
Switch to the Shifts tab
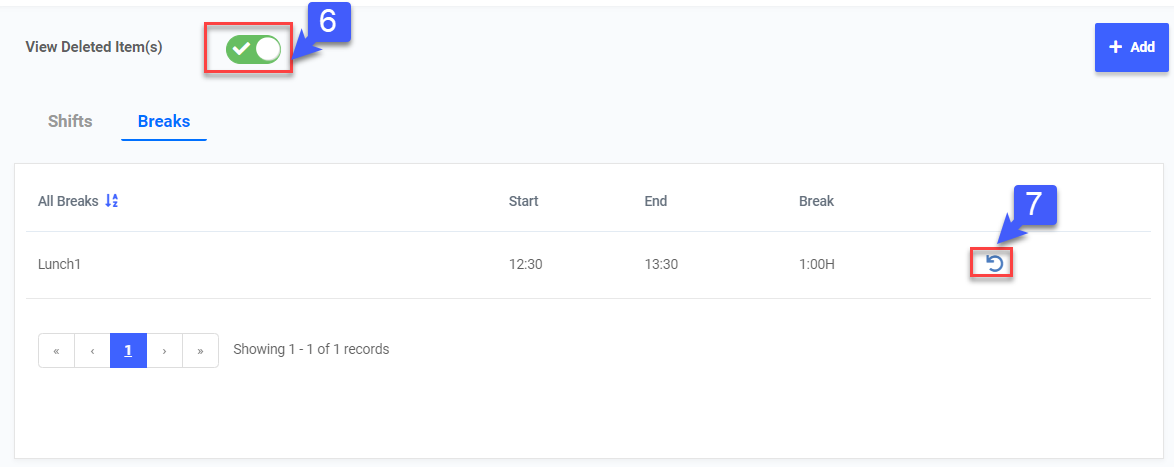coord(70,122)
